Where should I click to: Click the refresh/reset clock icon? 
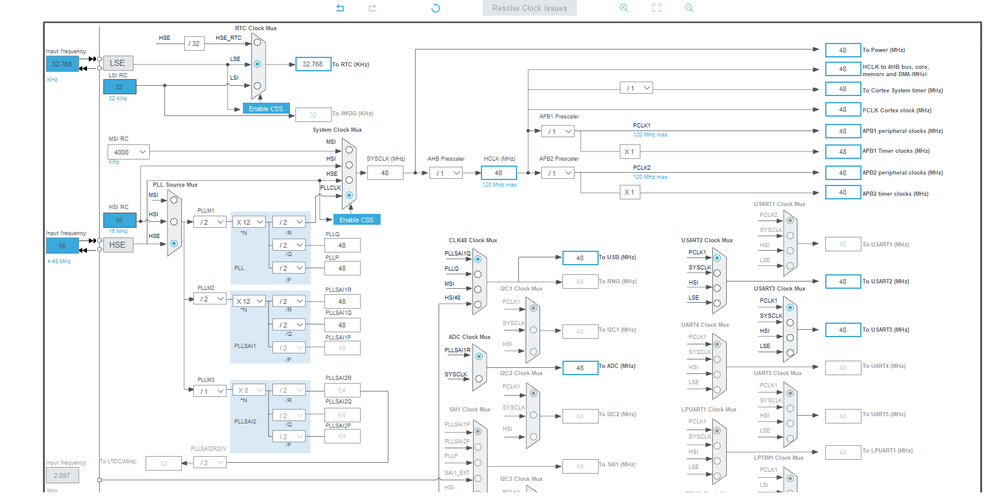(435, 8)
